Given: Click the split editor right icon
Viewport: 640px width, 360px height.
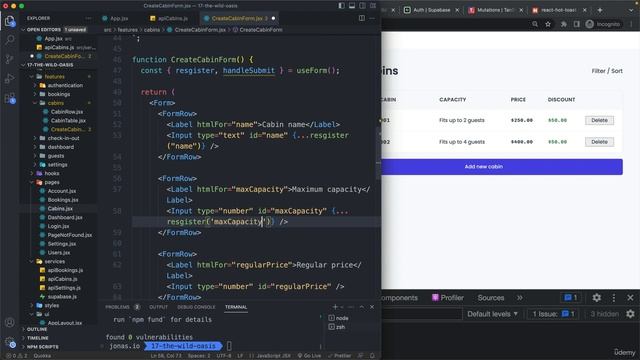Looking at the screenshot, I should coord(362,18).
